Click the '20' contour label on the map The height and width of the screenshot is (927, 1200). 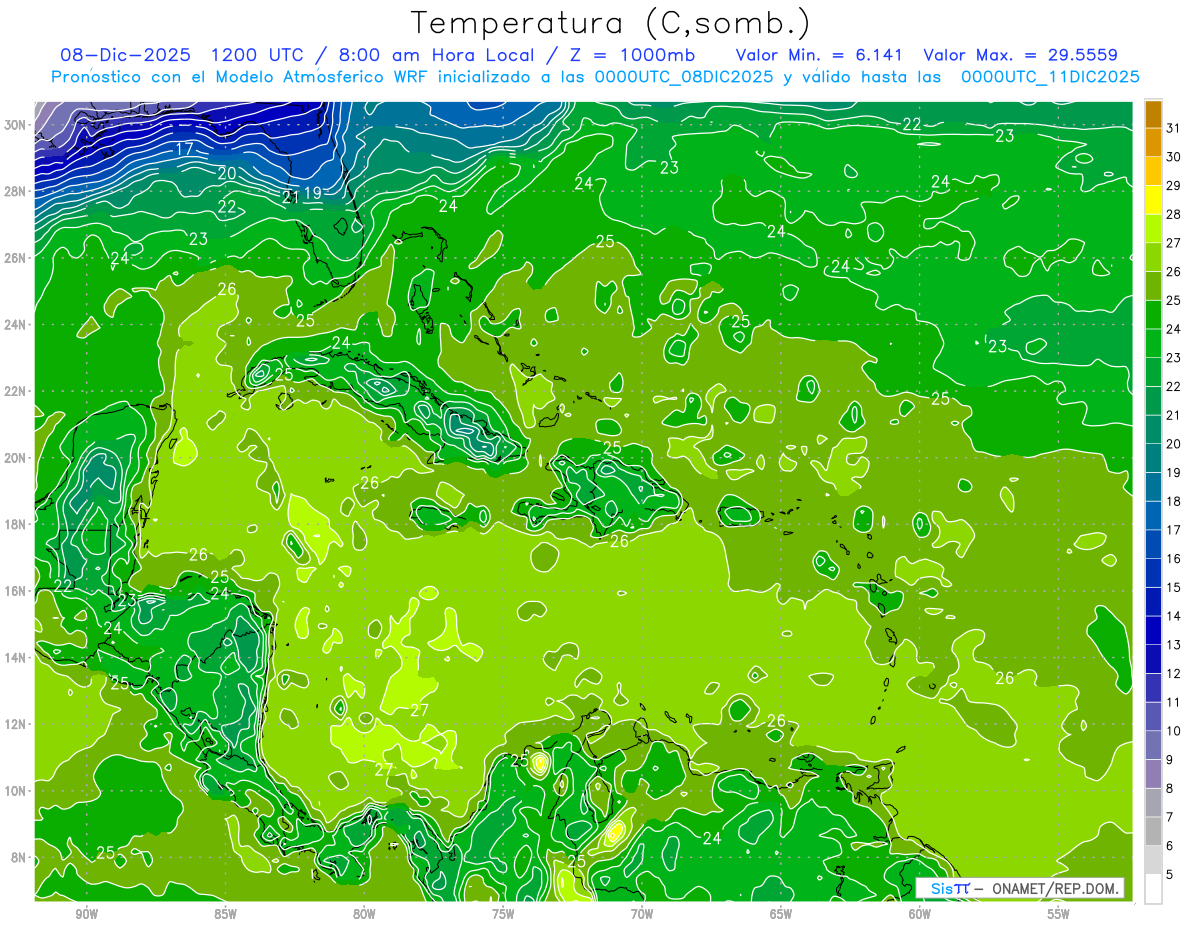coord(227,173)
